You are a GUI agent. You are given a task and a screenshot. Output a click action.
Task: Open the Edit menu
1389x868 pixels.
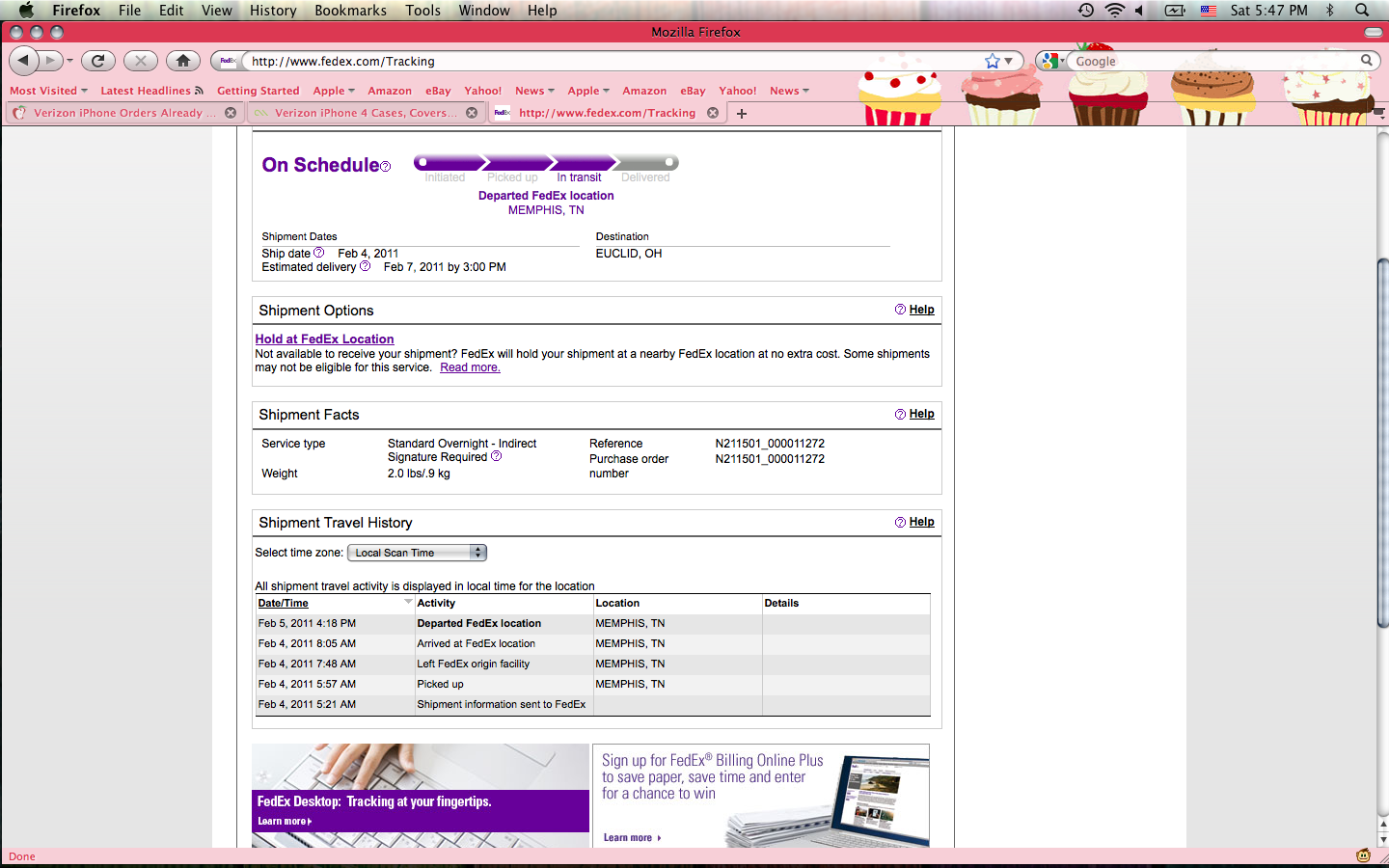(x=172, y=10)
